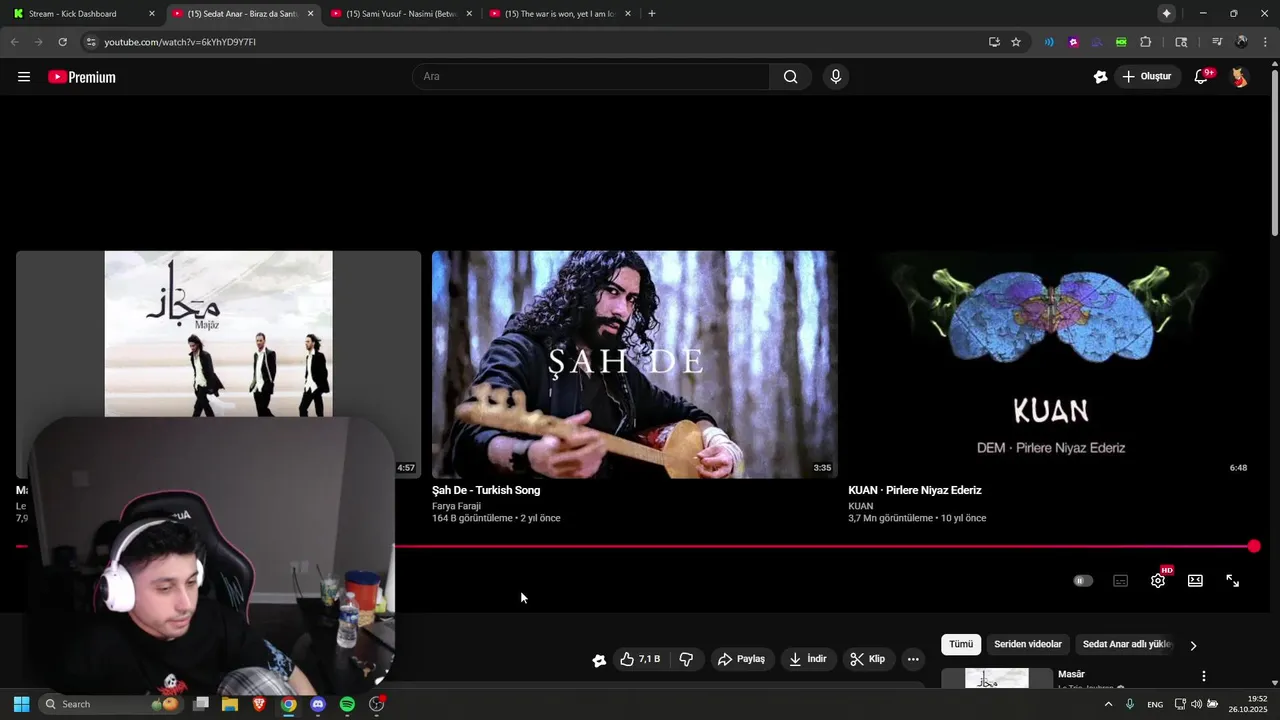Open options menu for the Masār sidebar video
1280x720 pixels.
(1204, 676)
